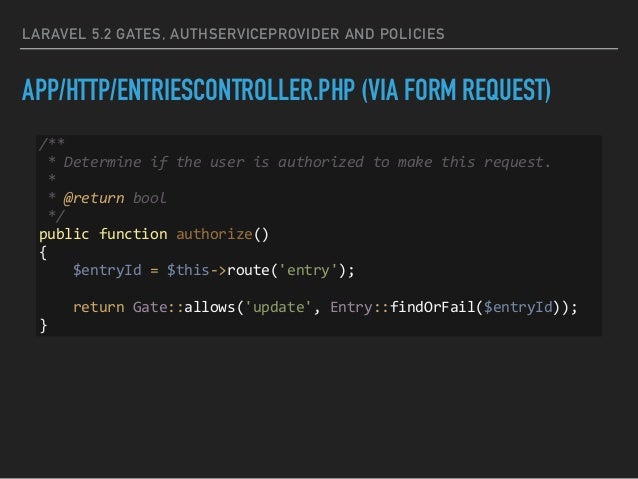Click the opening brace '{' of the function

43,253
